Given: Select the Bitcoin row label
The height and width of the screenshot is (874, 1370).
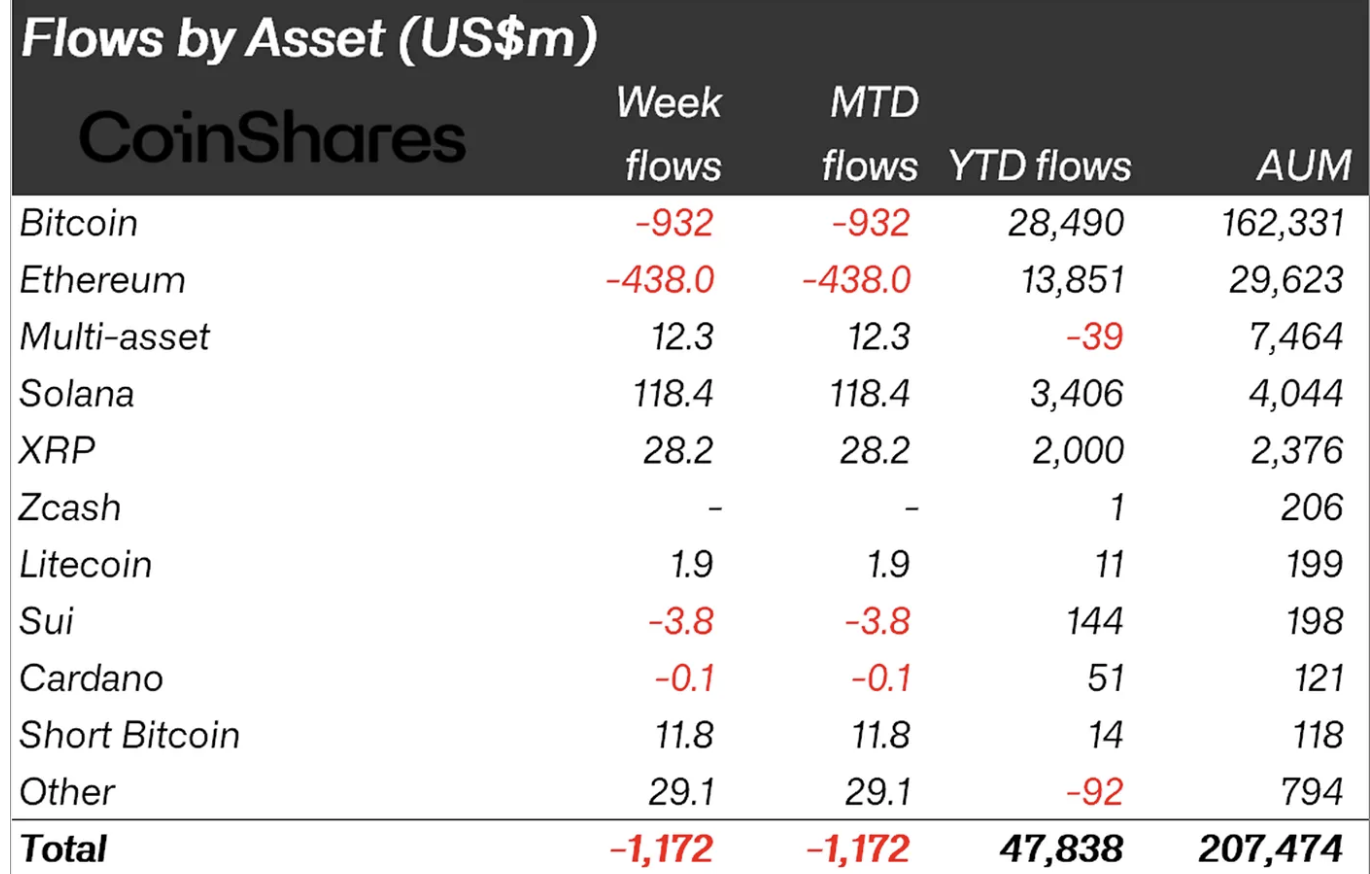Looking at the screenshot, I should pyautogui.click(x=78, y=223).
